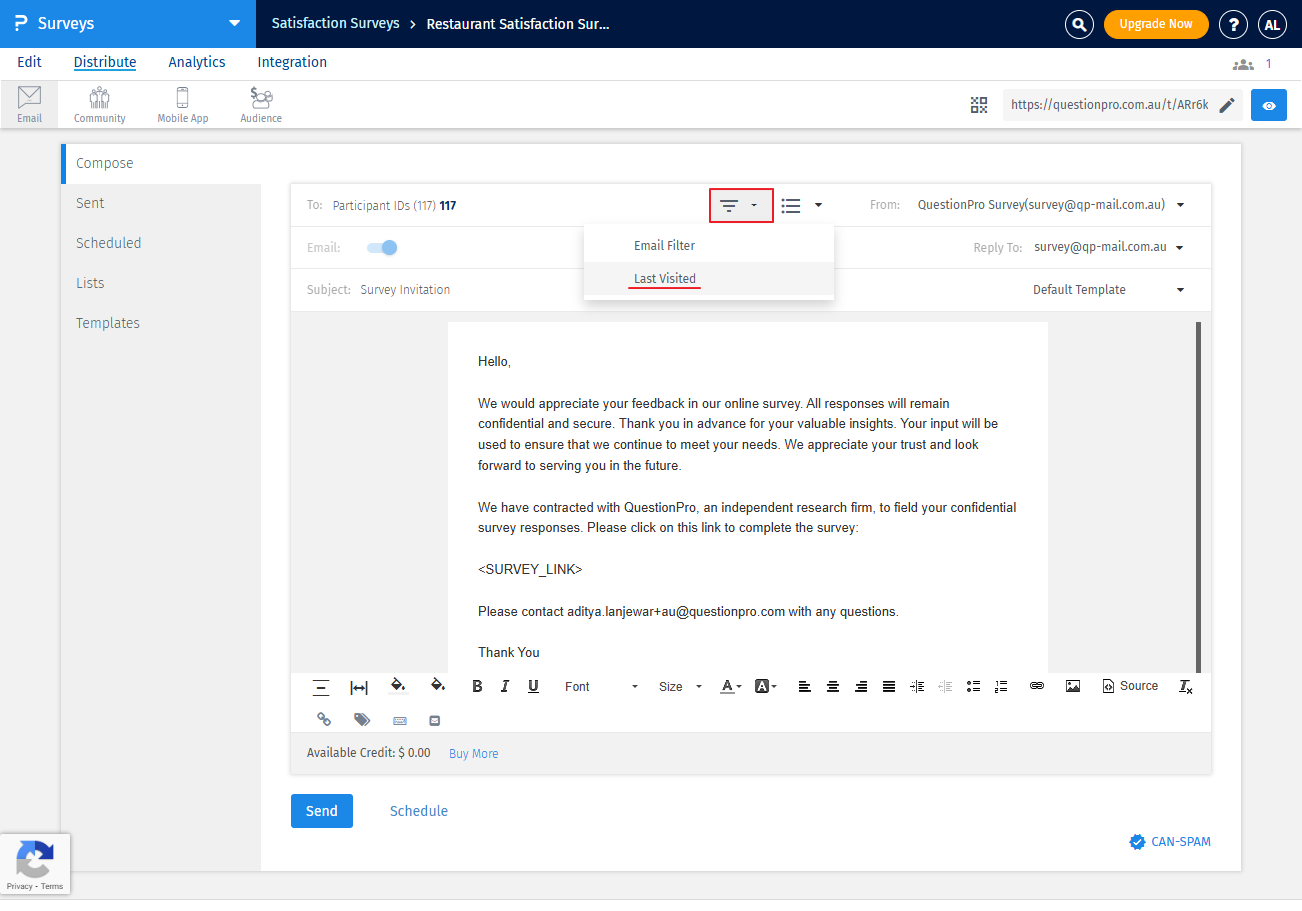Open the Audience distribution option
The height and width of the screenshot is (911, 1302).
tap(260, 103)
